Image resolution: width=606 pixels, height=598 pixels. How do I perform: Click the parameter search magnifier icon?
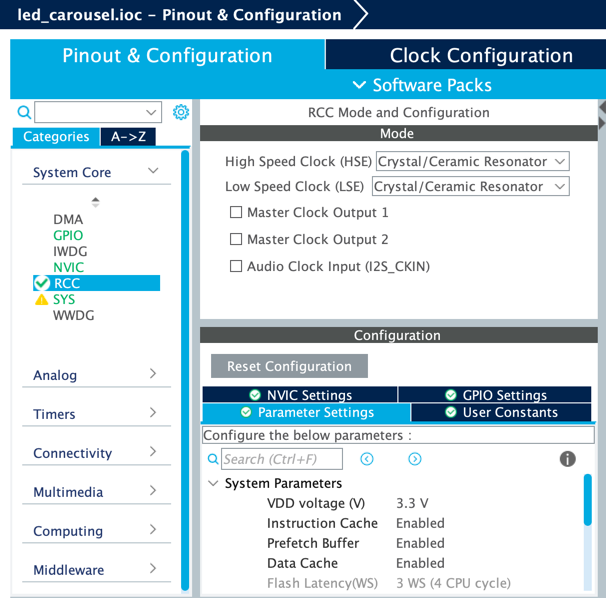pyautogui.click(x=213, y=459)
